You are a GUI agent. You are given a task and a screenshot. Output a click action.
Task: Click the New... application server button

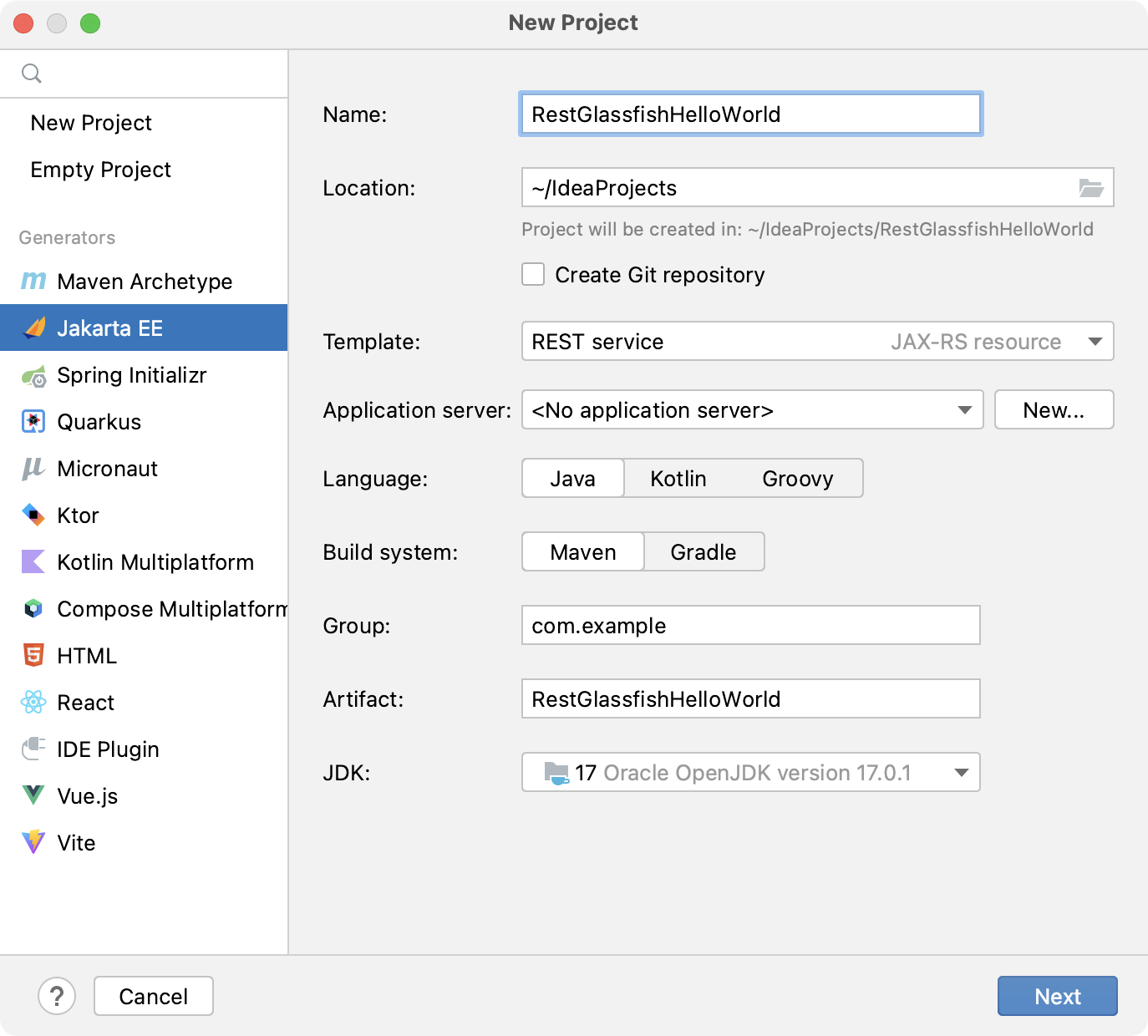1054,410
